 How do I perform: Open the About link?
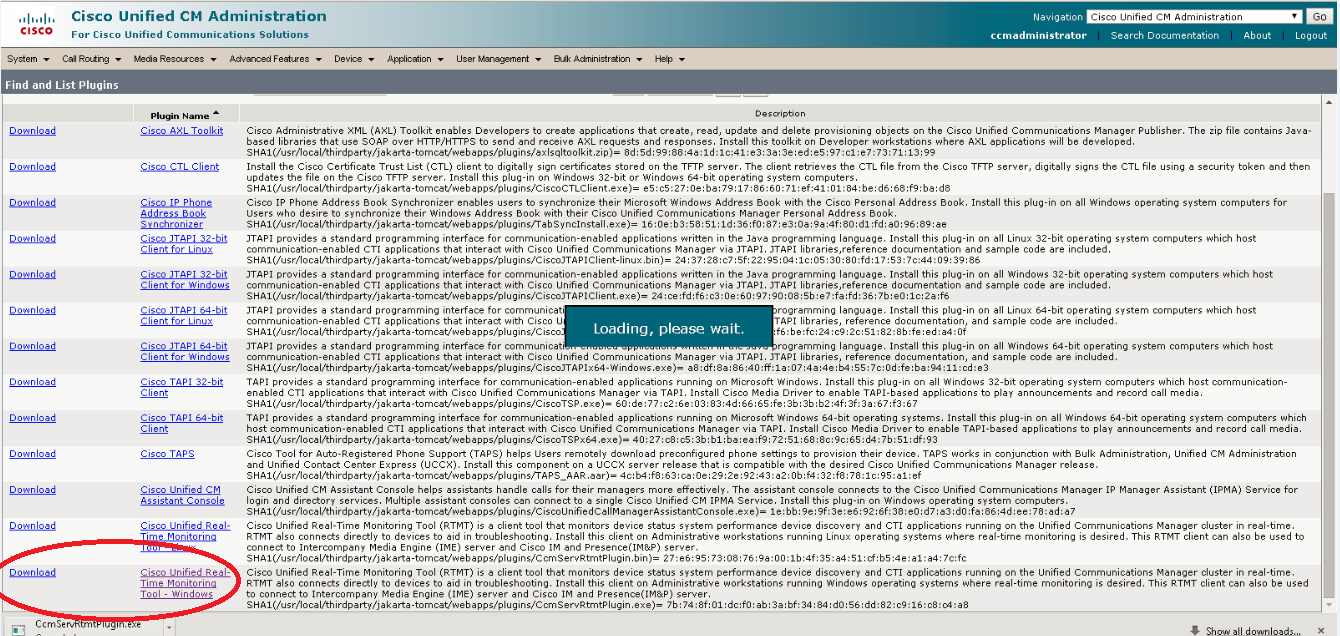1257,36
